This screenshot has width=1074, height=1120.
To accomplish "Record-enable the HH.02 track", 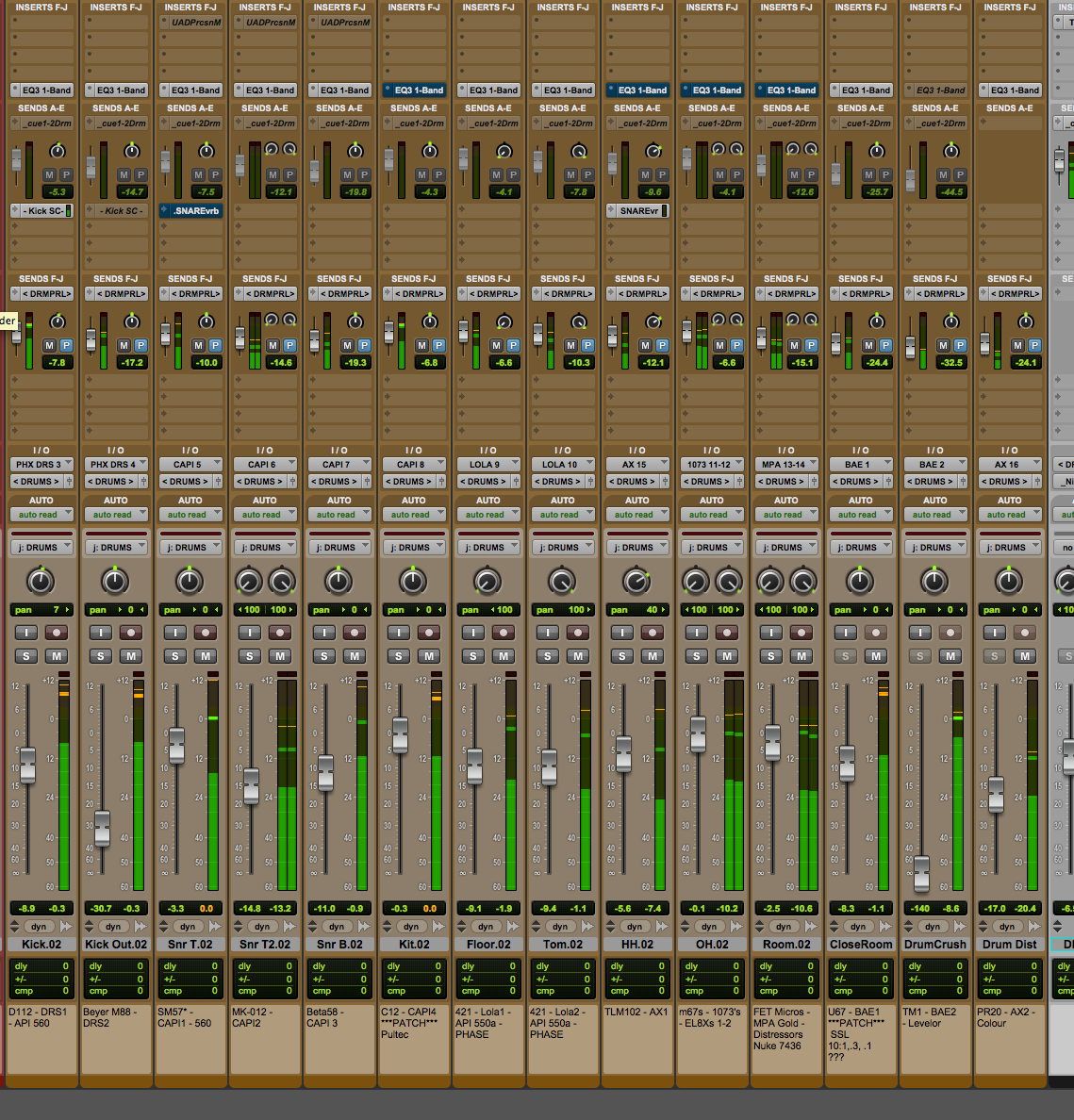I will tap(653, 633).
